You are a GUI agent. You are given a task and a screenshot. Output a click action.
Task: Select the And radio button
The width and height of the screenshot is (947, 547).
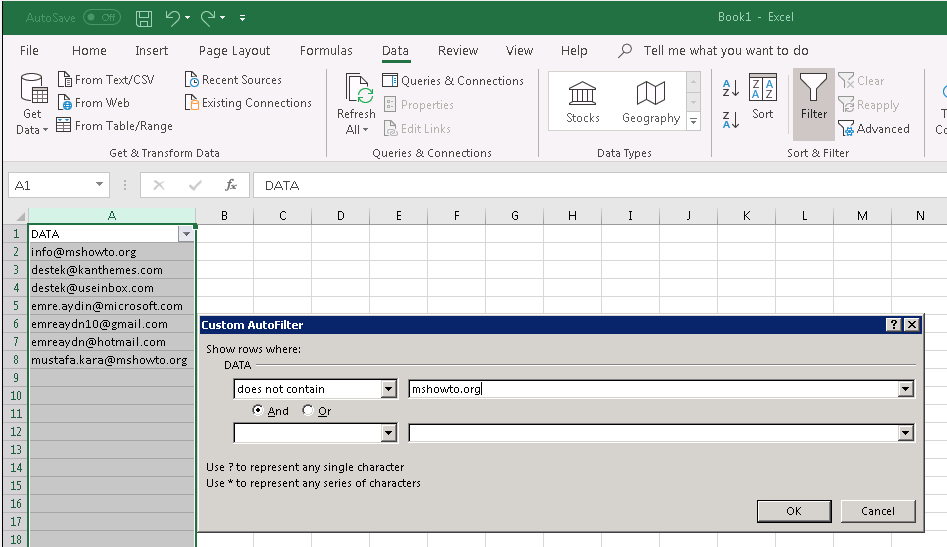[x=258, y=410]
